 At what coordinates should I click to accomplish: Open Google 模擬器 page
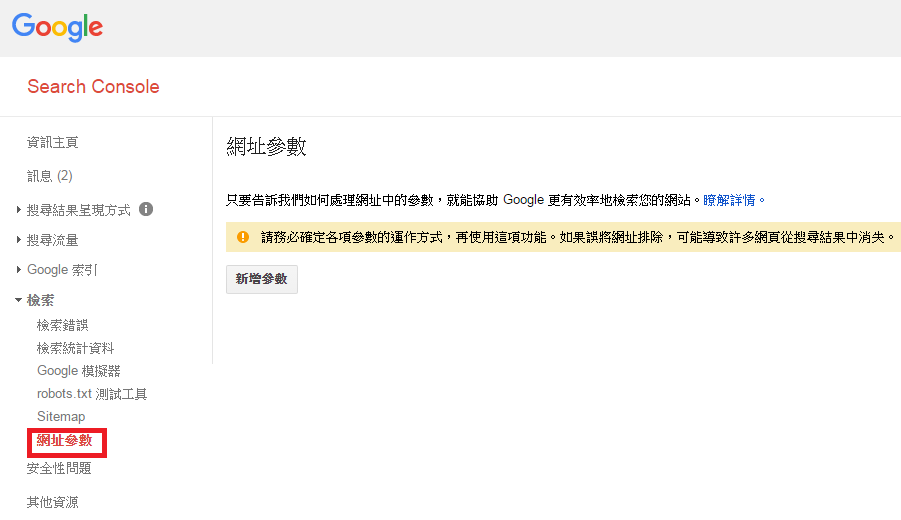pos(79,371)
